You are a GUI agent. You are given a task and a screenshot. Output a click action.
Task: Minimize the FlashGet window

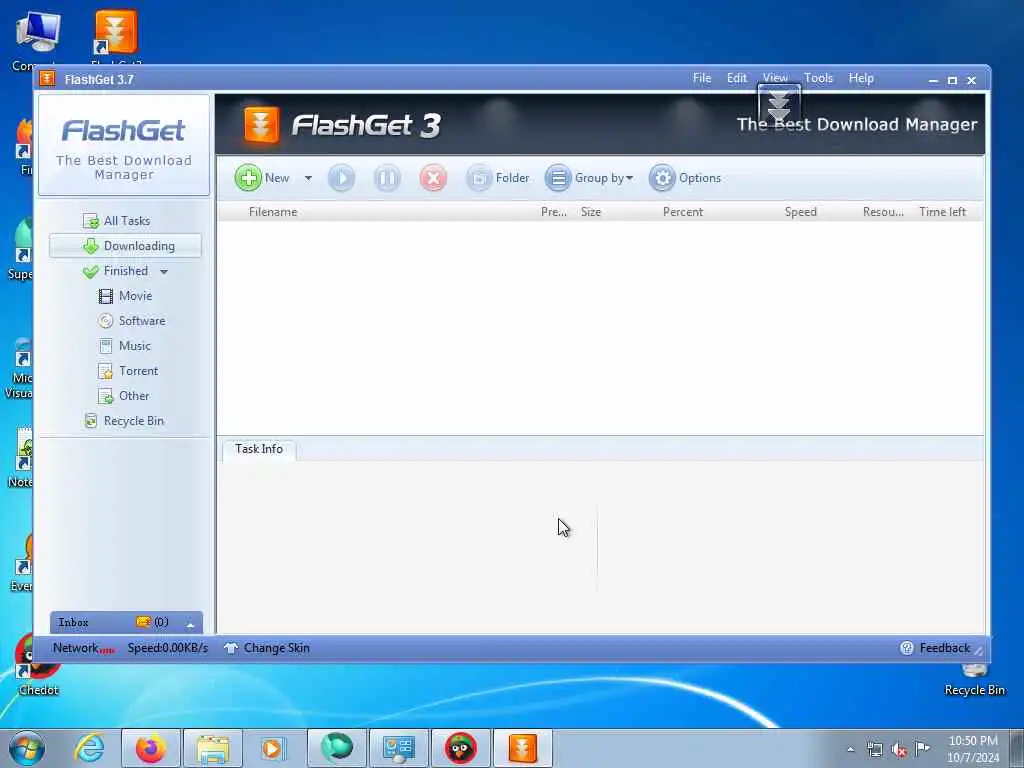coord(933,80)
